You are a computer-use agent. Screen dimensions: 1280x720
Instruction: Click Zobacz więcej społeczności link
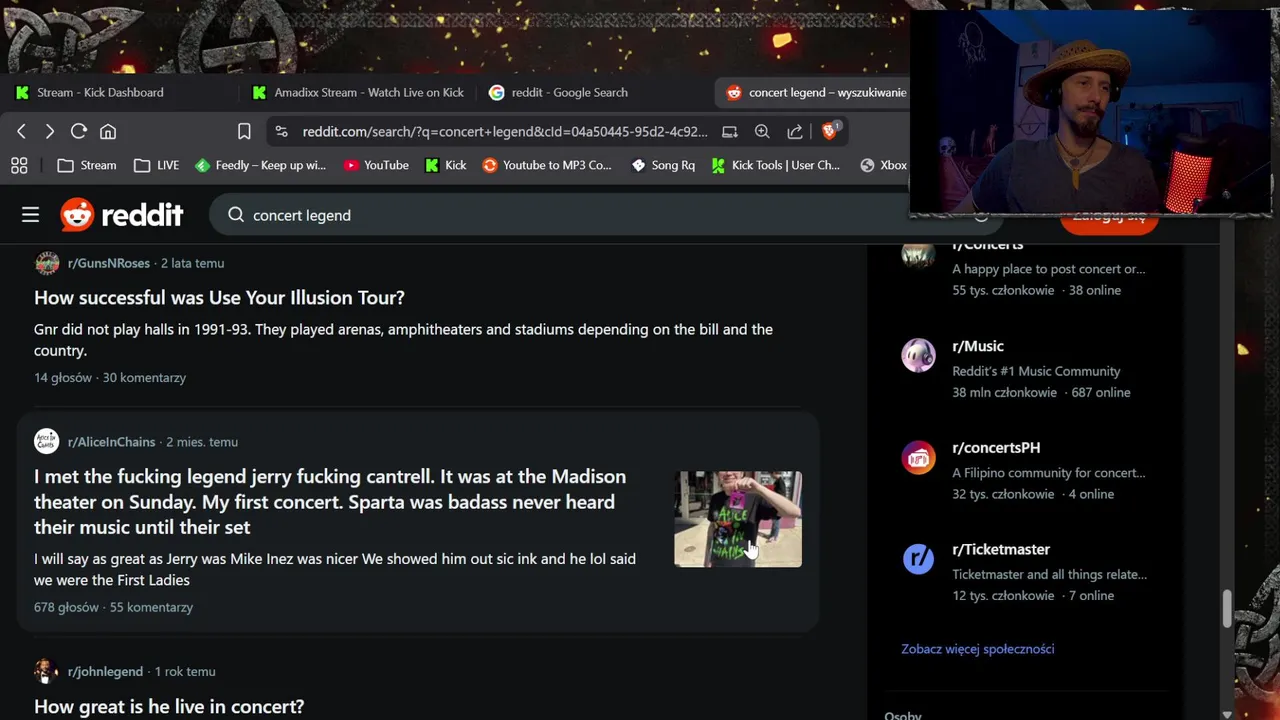pos(978,648)
